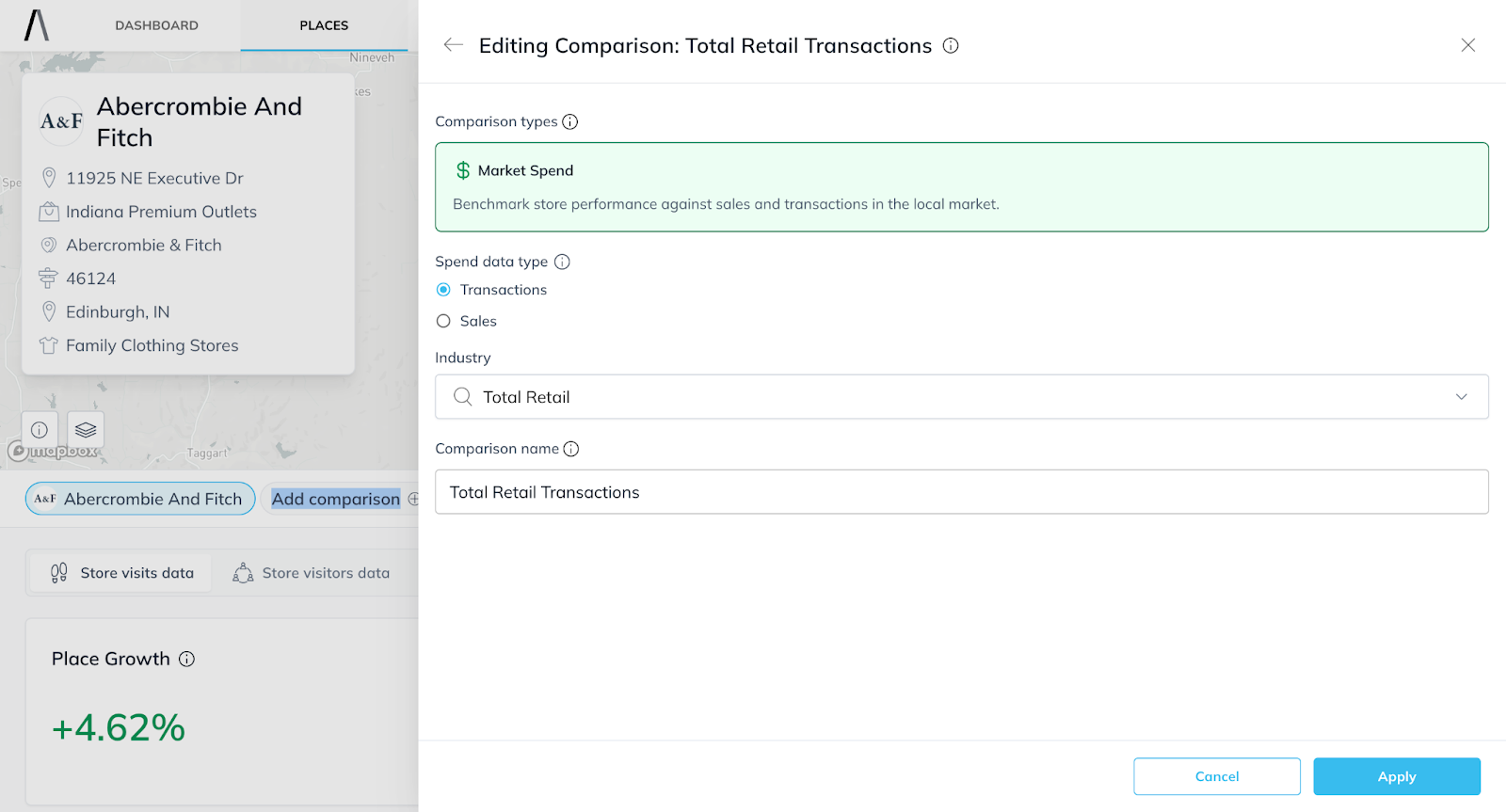Click the address pin icon

pyautogui.click(x=49, y=178)
